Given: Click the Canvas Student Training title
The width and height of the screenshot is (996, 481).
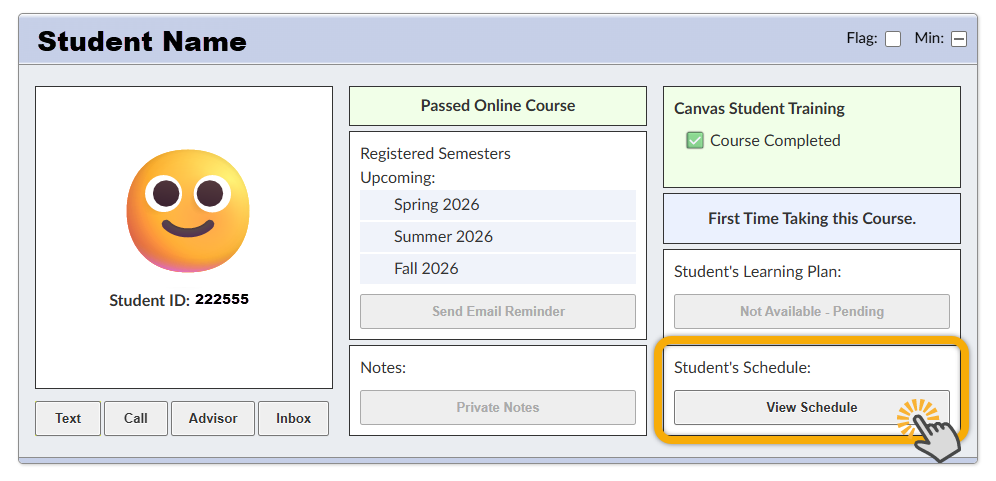Looking at the screenshot, I should click(759, 109).
